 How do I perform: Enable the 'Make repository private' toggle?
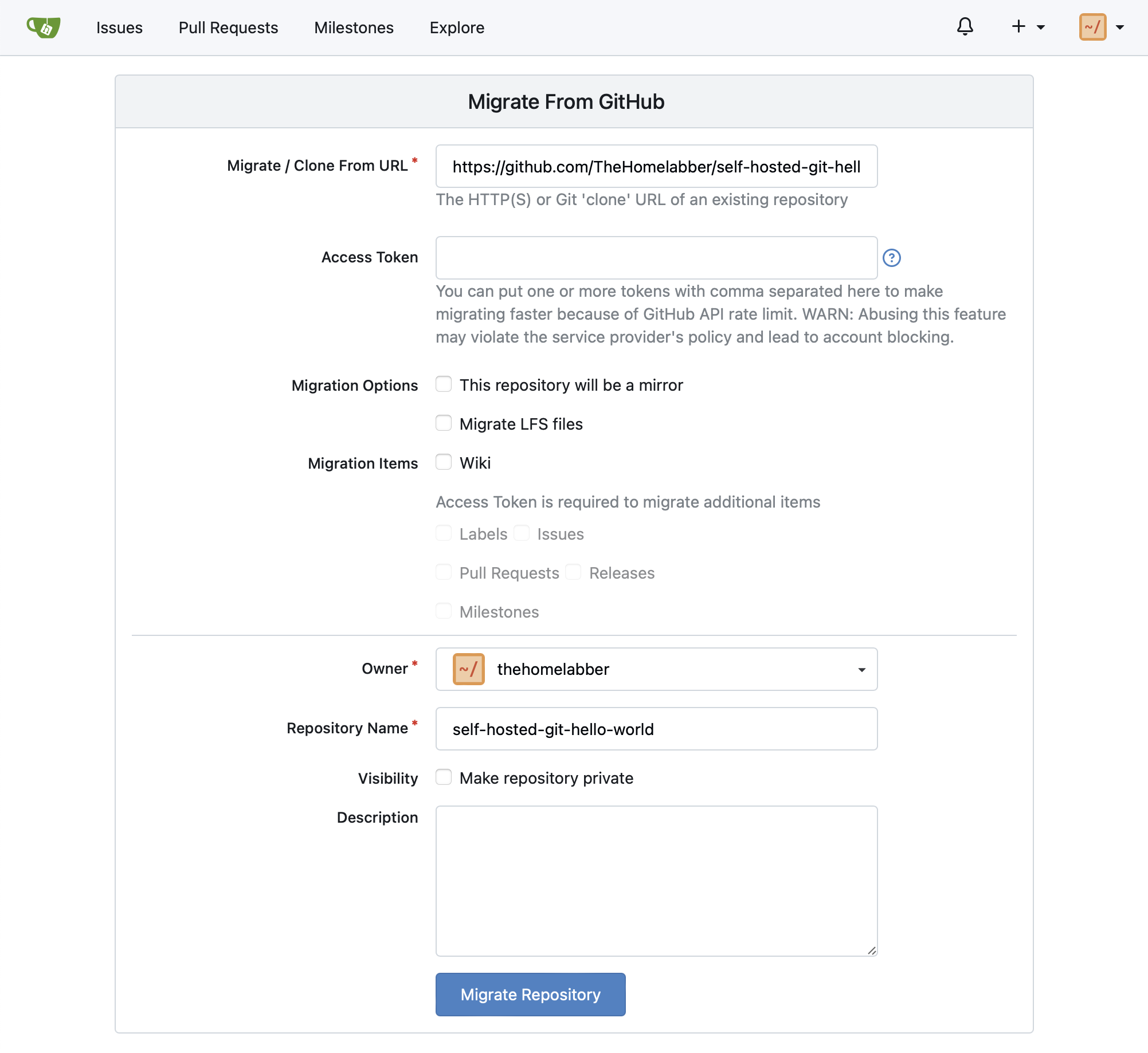(x=443, y=778)
